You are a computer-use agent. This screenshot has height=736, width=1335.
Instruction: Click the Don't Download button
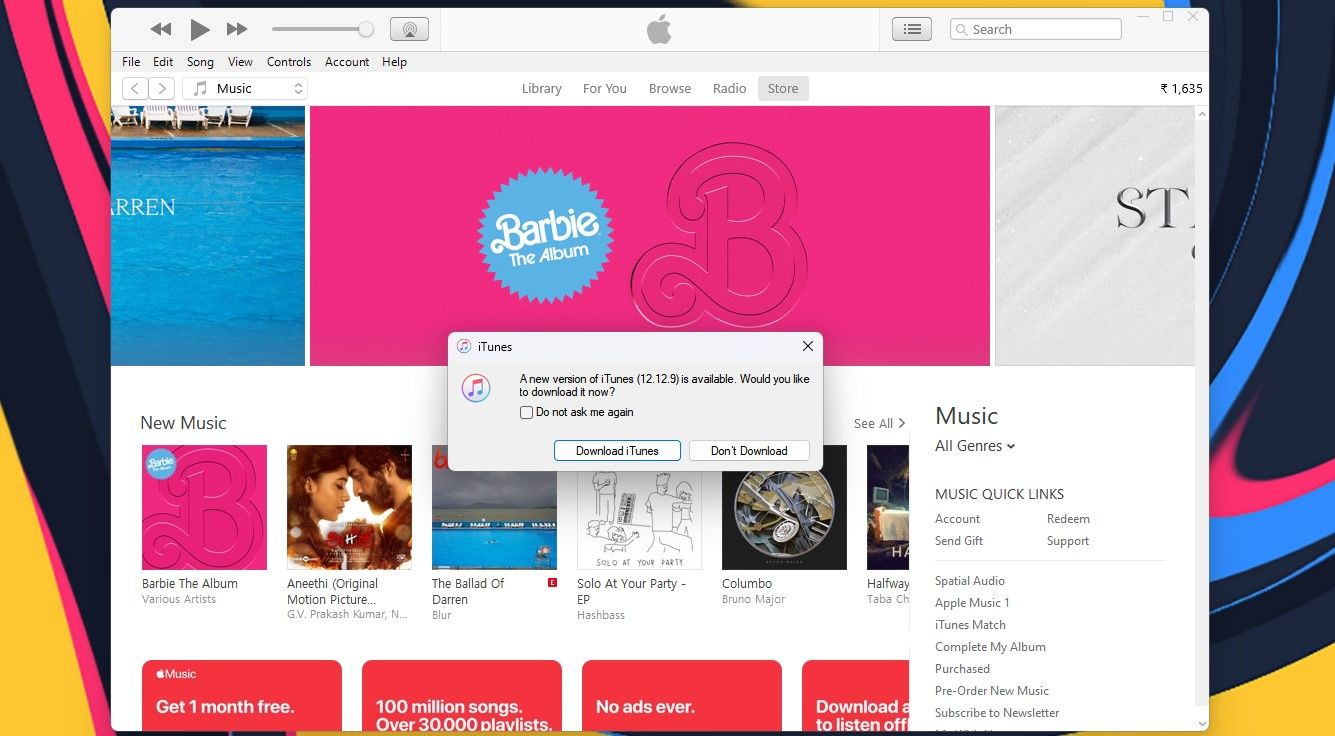(x=749, y=451)
